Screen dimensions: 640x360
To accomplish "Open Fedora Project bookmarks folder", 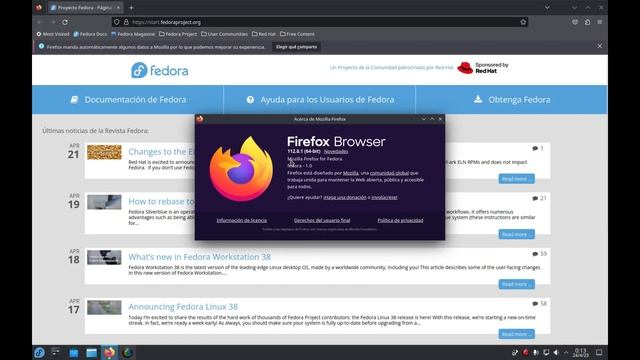I will [178, 34].
